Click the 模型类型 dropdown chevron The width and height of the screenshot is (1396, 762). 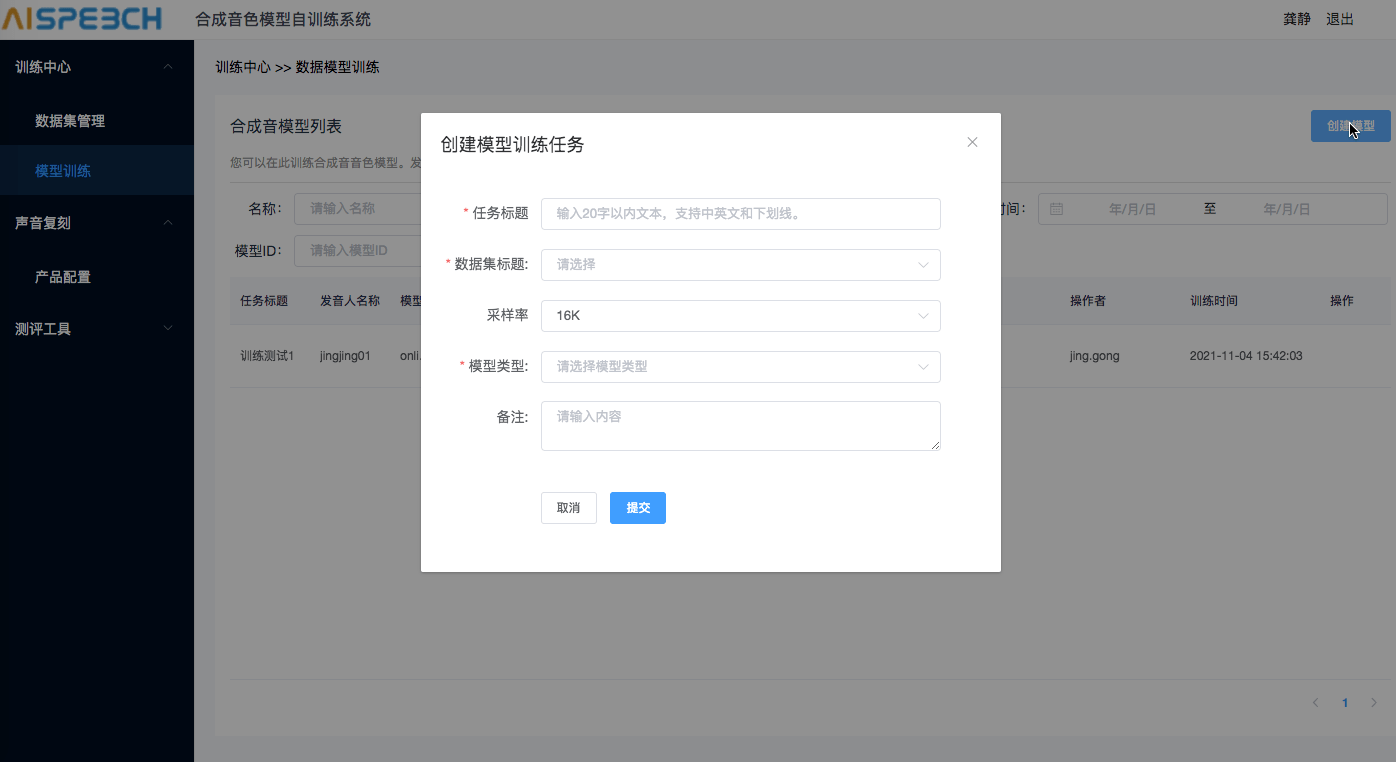924,366
